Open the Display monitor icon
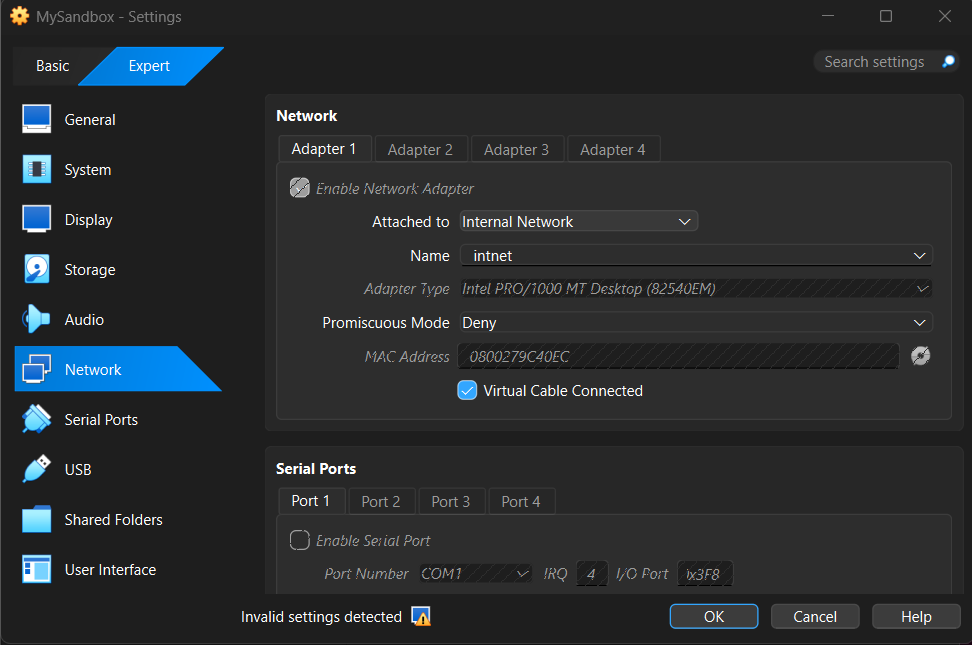 tap(37, 219)
